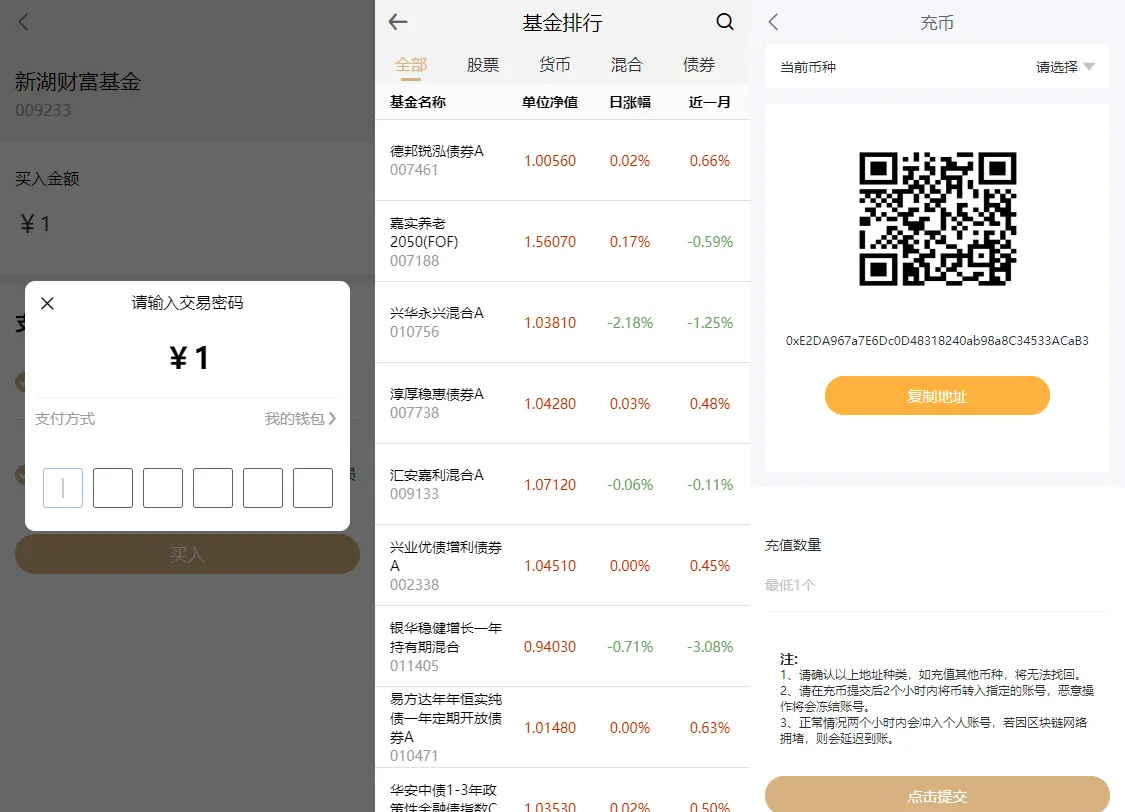Click the daily change 0.03%
The height and width of the screenshot is (812, 1125).
coord(630,404)
